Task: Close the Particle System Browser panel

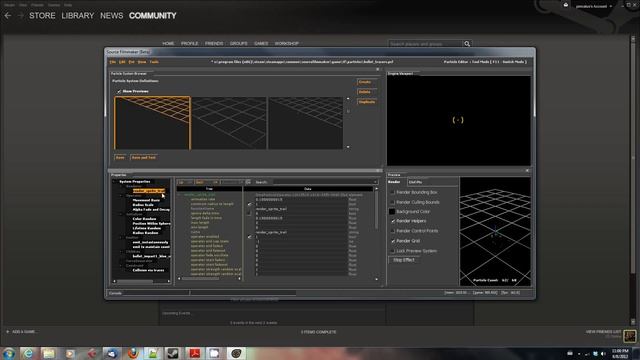Action: coord(378,69)
